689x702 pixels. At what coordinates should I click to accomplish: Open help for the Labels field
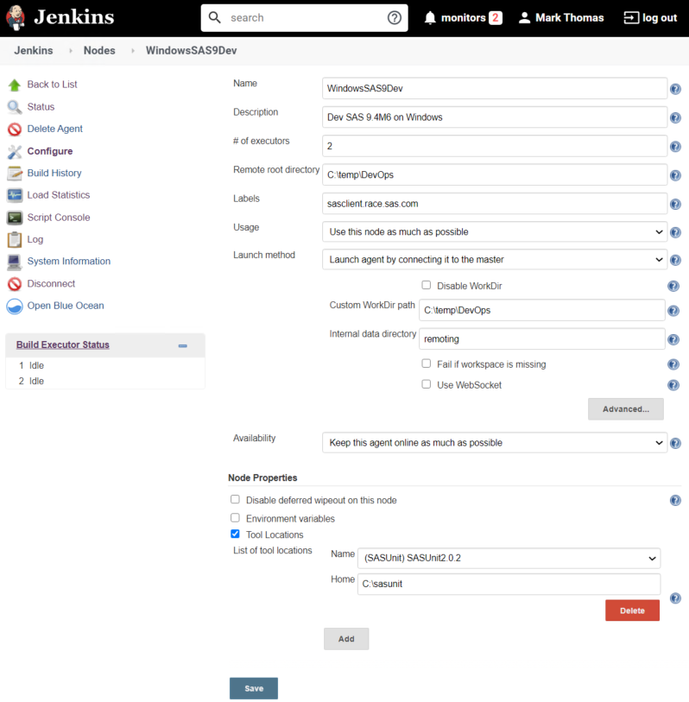click(675, 204)
